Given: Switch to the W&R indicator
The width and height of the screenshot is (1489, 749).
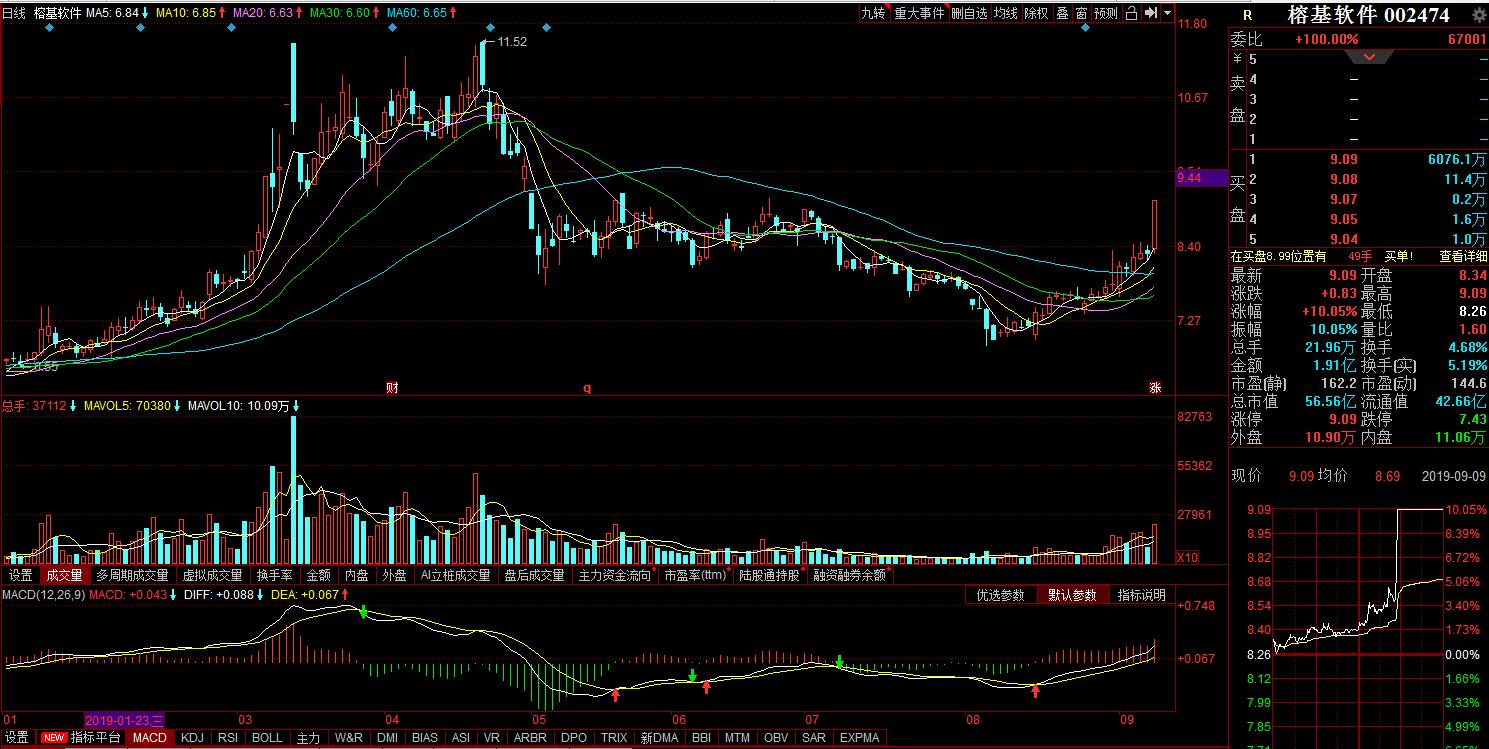Looking at the screenshot, I should (349, 738).
